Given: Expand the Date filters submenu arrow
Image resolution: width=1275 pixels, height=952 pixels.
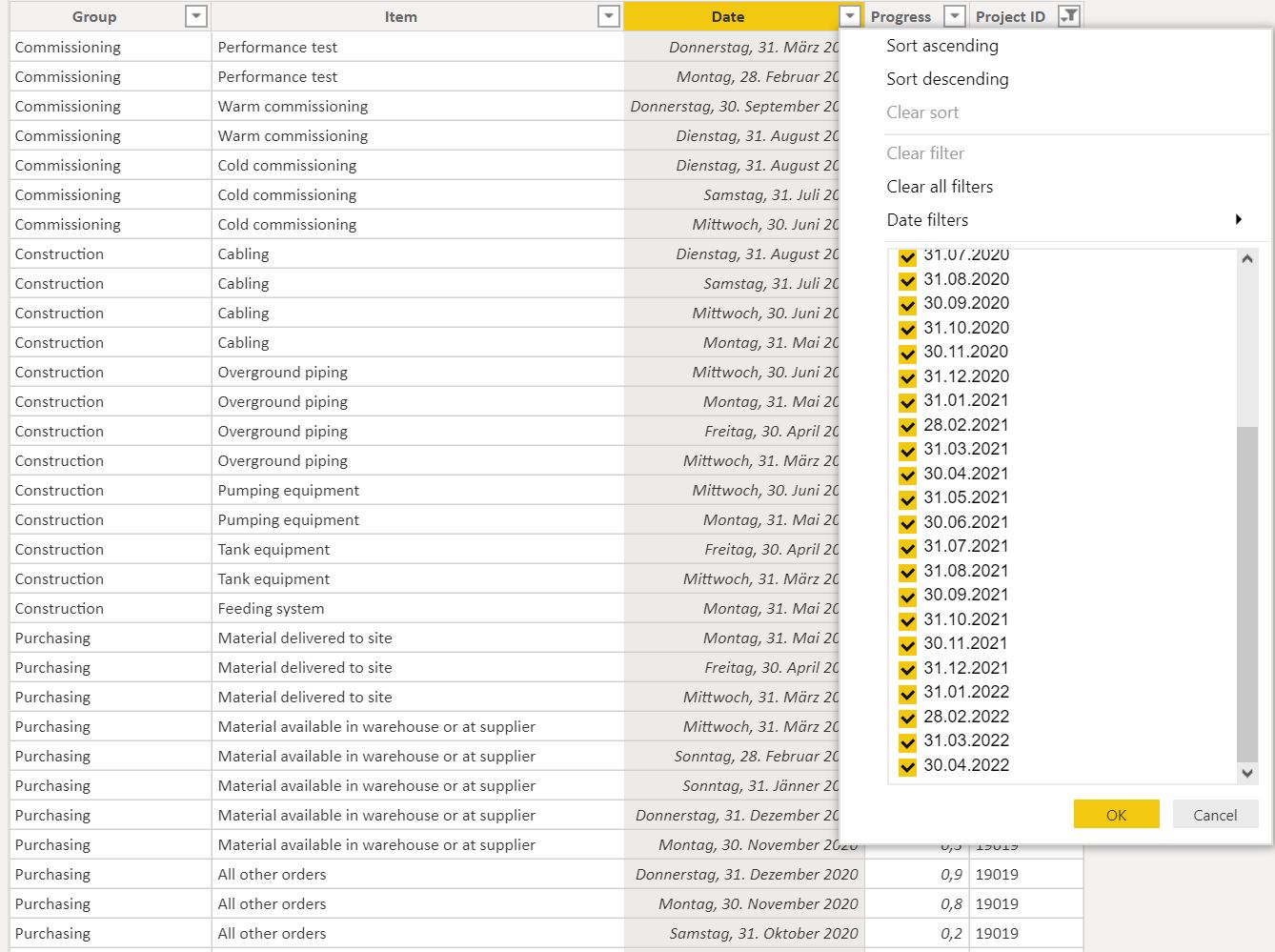Looking at the screenshot, I should [x=1239, y=219].
